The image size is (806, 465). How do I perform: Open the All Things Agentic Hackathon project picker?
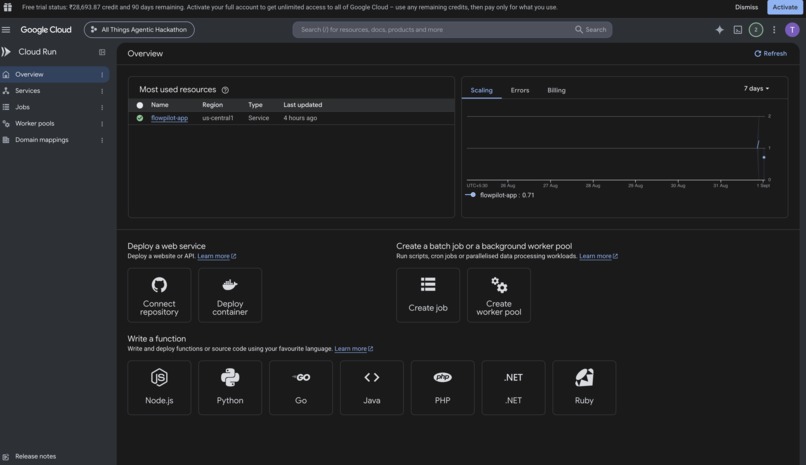[x=139, y=30]
